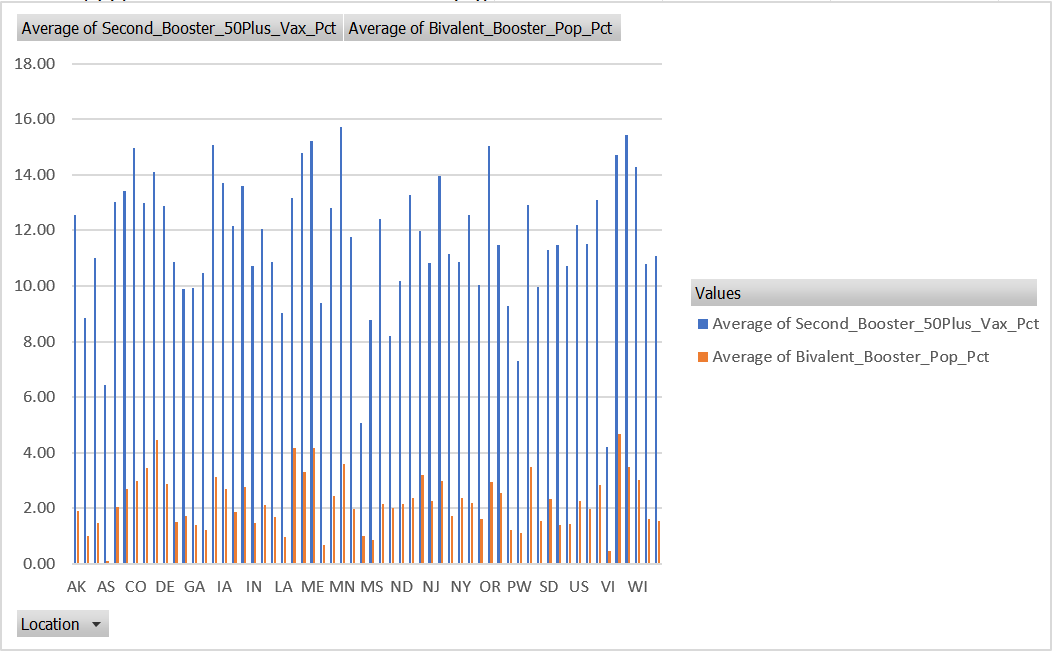Click the Average of Second_Booster_50Plus_Vax_Pct field button
This screenshot has height=651, width=1052.
click(x=177, y=28)
